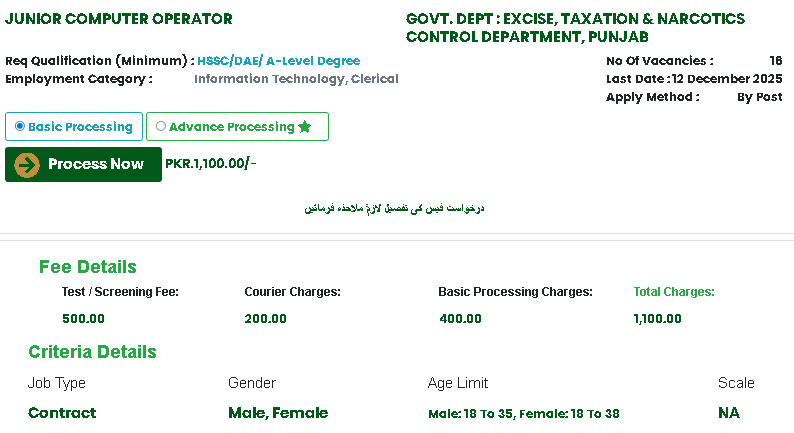Click the arrow icon on Process Now

pyautogui.click(x=27, y=165)
